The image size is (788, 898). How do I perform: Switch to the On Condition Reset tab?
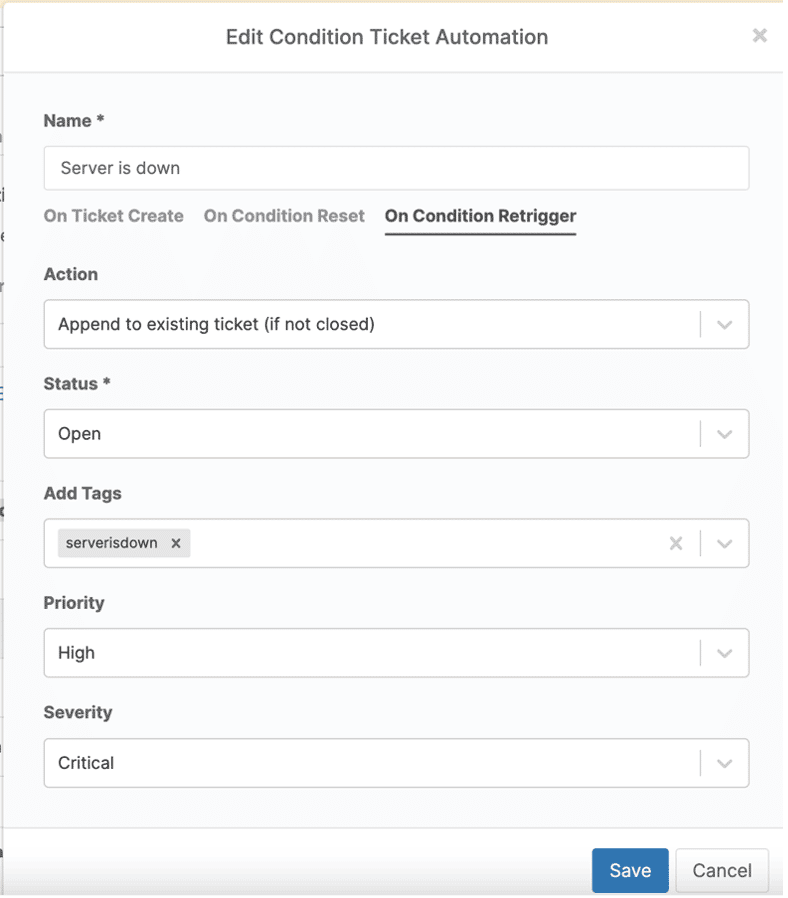[284, 216]
